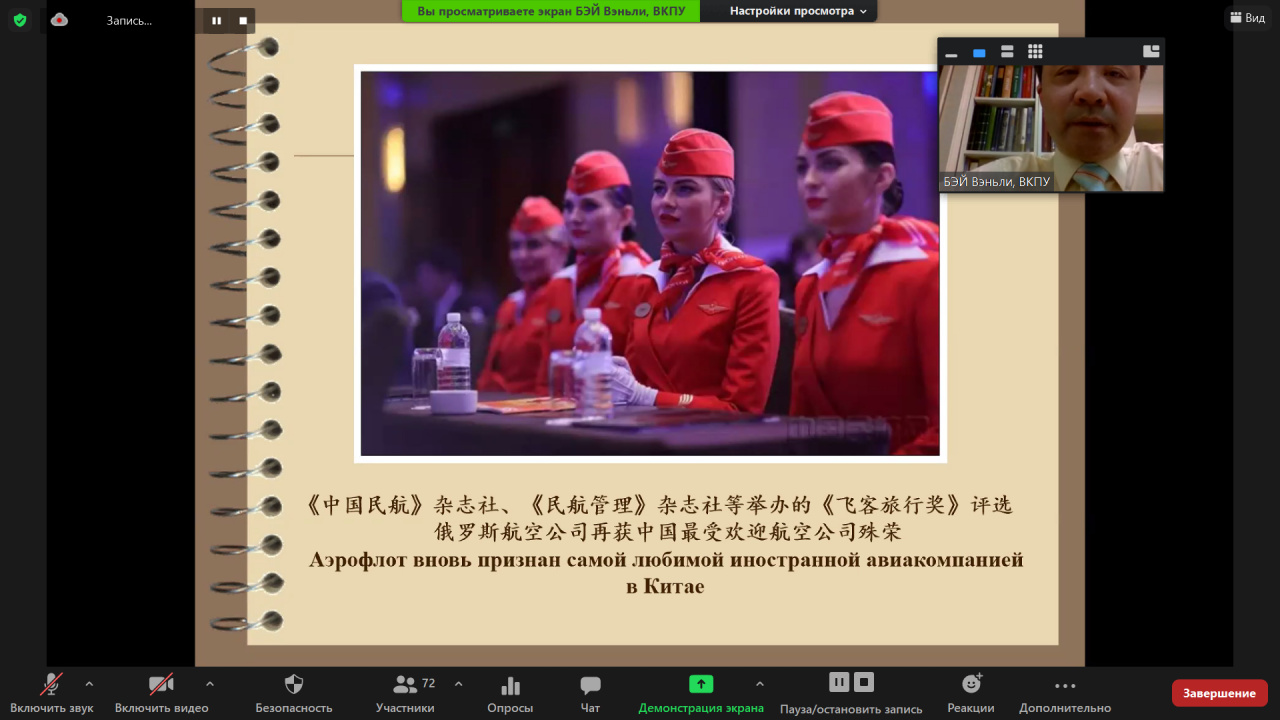
Task: Click the green encryption shield icon
Action: tap(20, 20)
